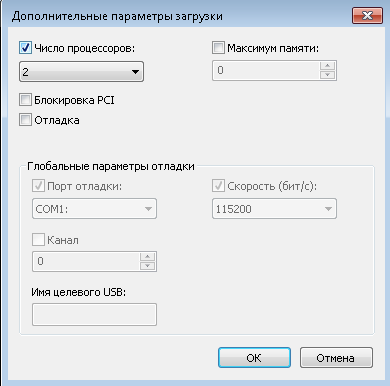This screenshot has height=386, width=390.
Task: Toggle the Порт отладки checkbox
Action: coord(38,186)
